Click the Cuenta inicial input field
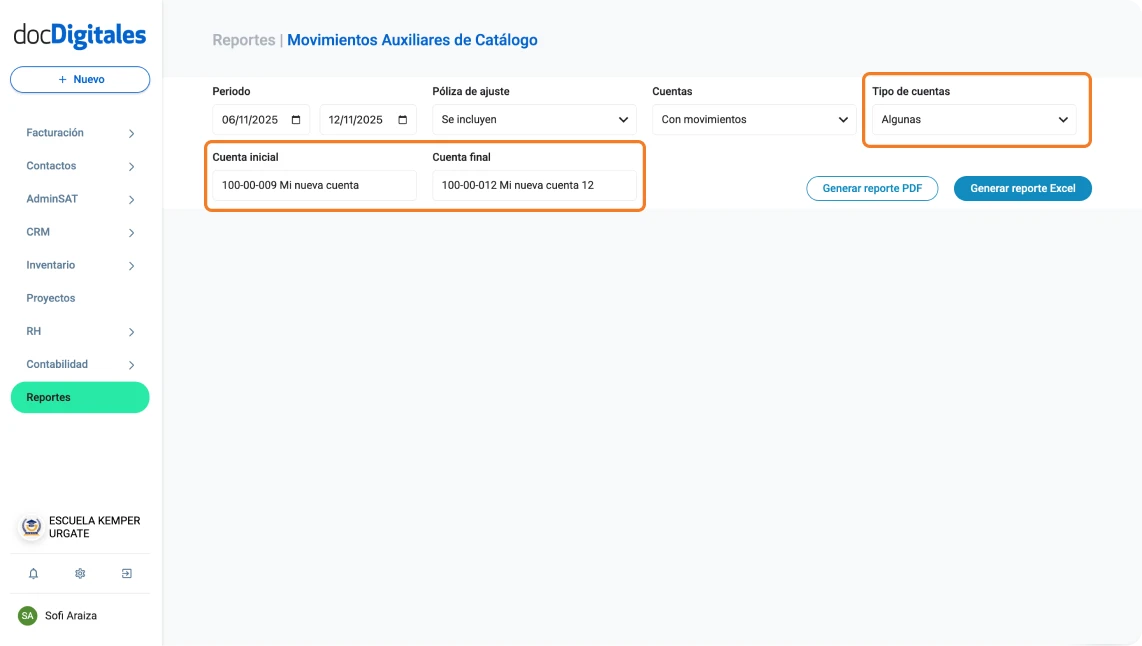 pos(313,185)
